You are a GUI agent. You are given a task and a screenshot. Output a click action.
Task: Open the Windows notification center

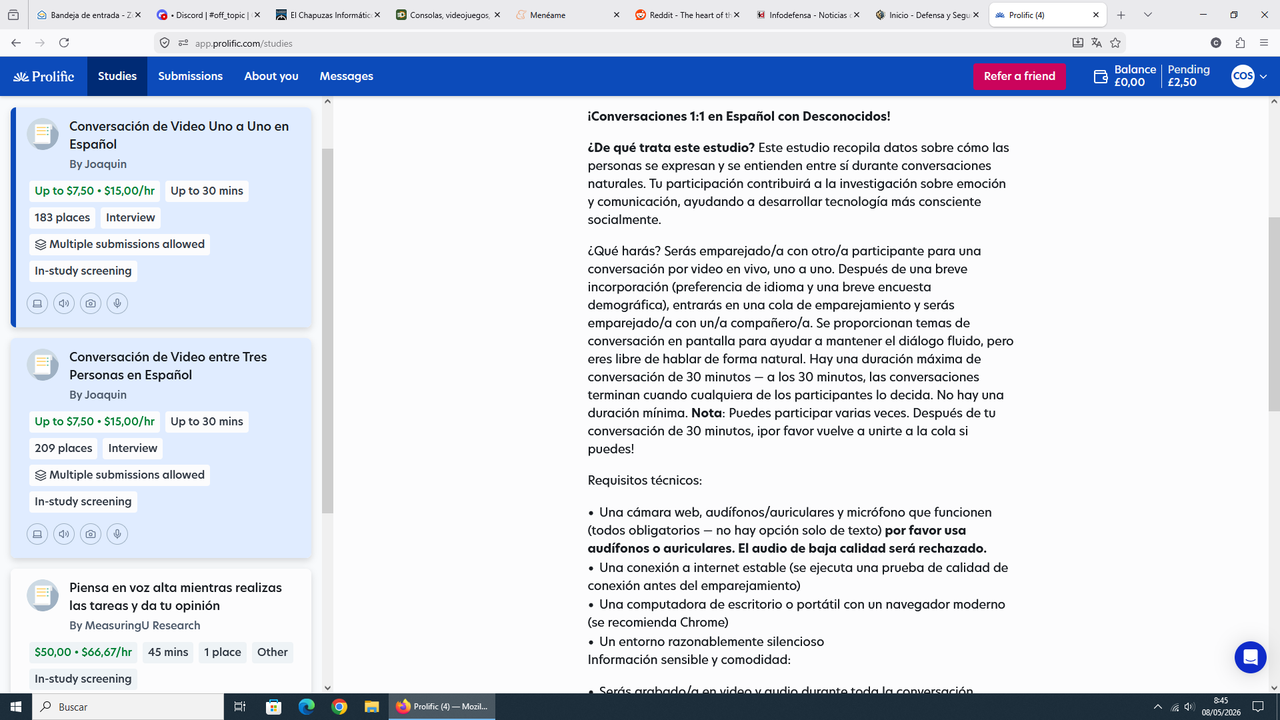point(1256,706)
